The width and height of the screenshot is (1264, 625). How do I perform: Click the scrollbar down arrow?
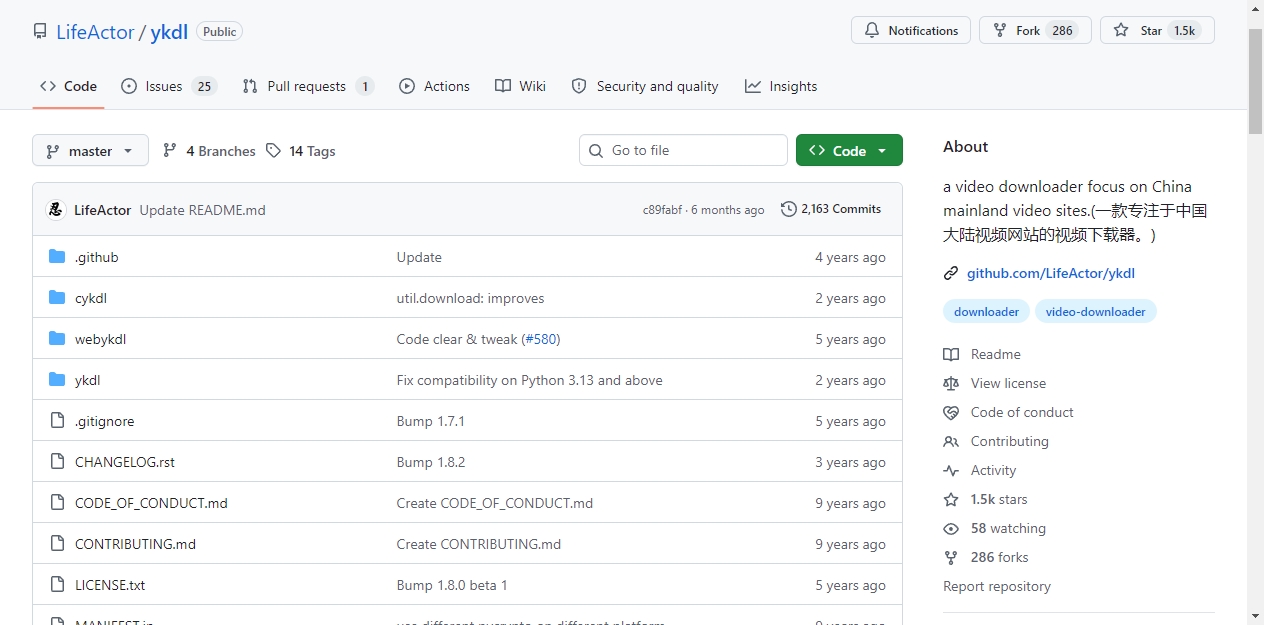point(1256,616)
